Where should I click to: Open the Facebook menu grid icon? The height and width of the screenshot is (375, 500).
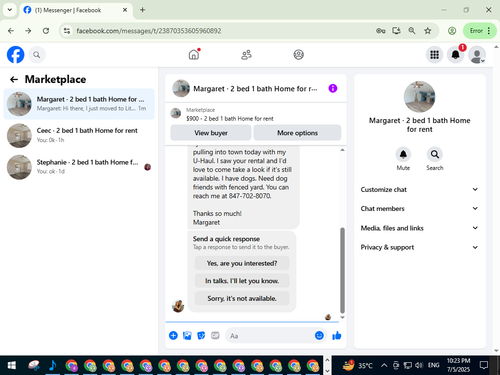(x=434, y=55)
